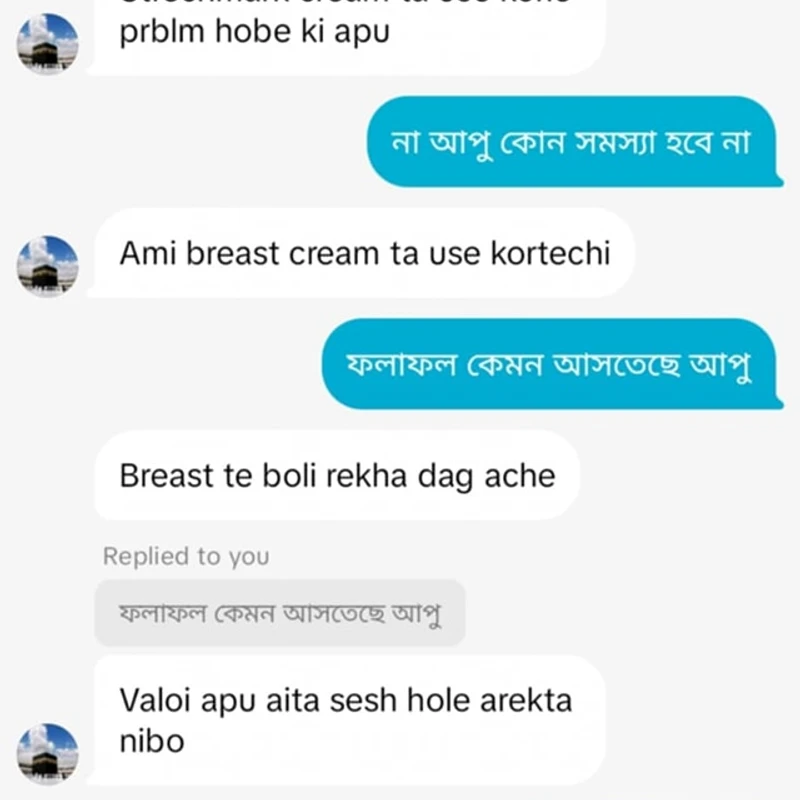Screen dimensions: 800x800
Task: Tap the word 'আসতেছে' inside the gray quoted reply
Action: 334,613
